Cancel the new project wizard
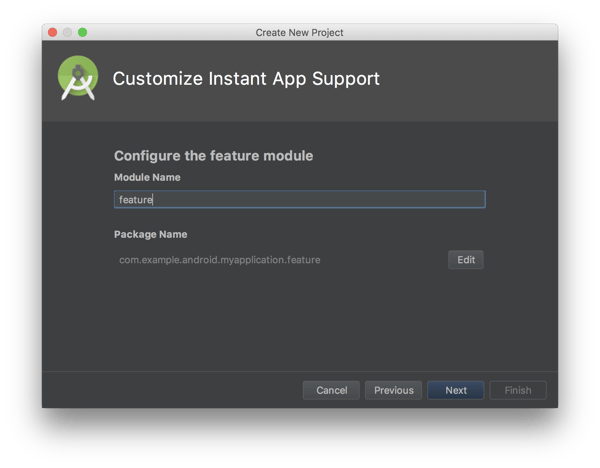This screenshot has width=600, height=468. pyautogui.click(x=331, y=390)
